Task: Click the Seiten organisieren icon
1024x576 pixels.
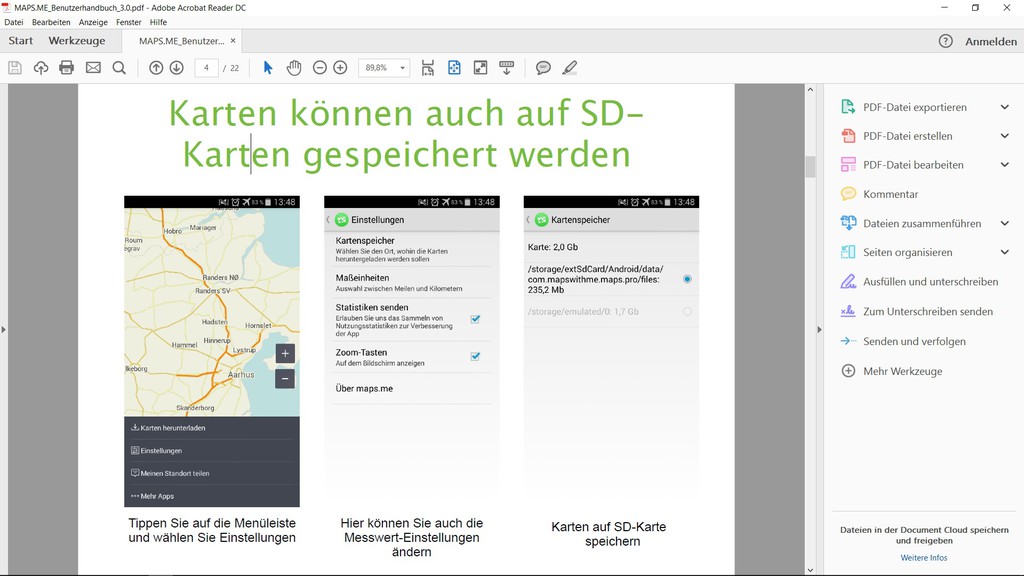Action: tap(848, 252)
